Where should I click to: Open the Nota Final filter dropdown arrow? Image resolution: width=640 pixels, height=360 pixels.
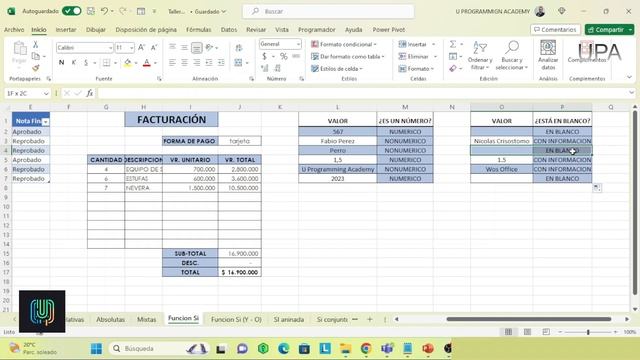[x=46, y=121]
